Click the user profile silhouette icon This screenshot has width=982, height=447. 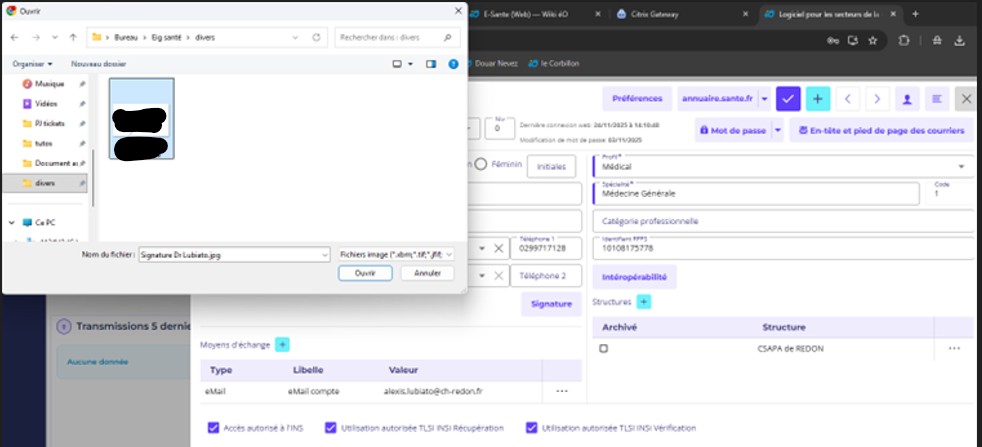[907, 98]
